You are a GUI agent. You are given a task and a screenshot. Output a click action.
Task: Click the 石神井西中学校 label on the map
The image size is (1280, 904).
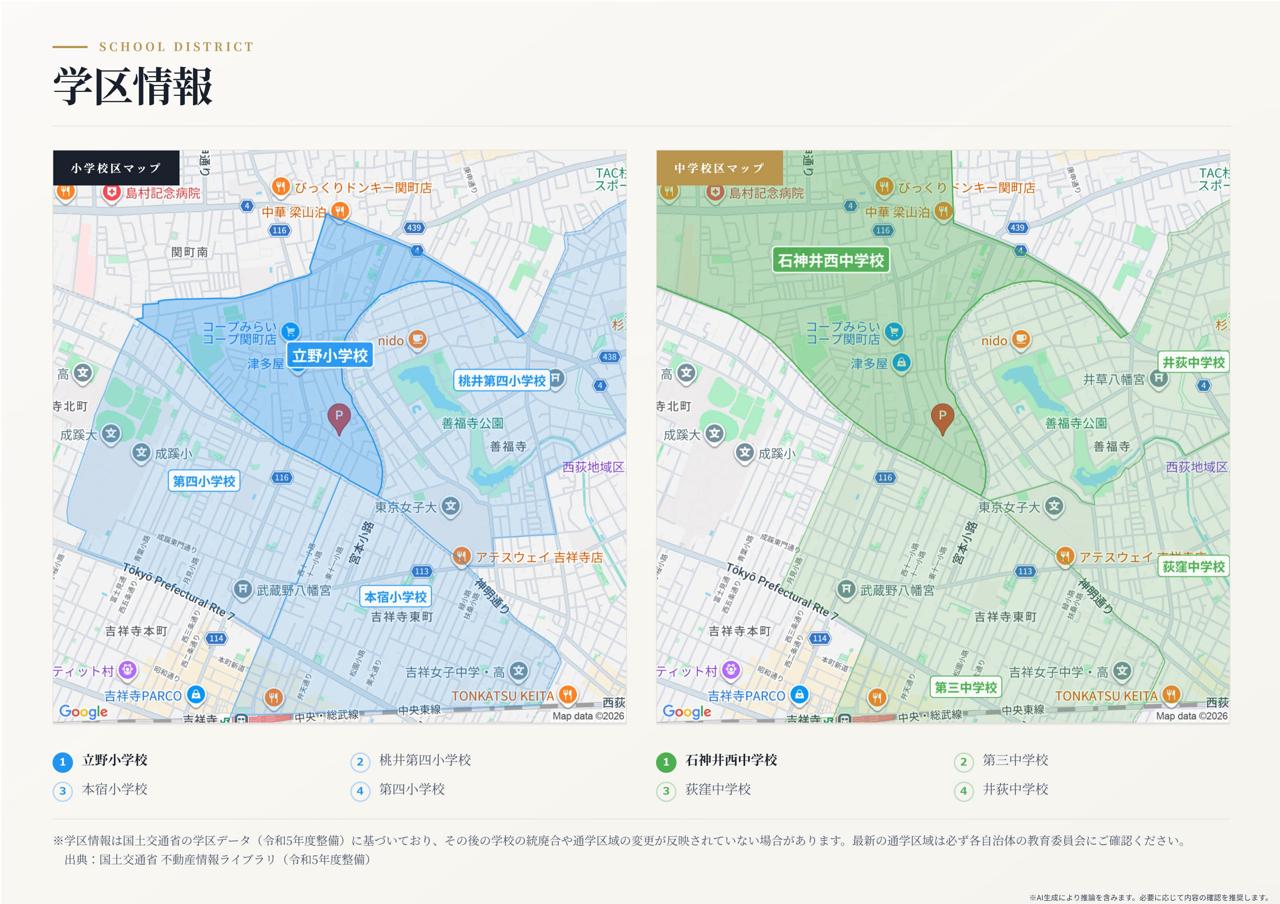point(831,260)
